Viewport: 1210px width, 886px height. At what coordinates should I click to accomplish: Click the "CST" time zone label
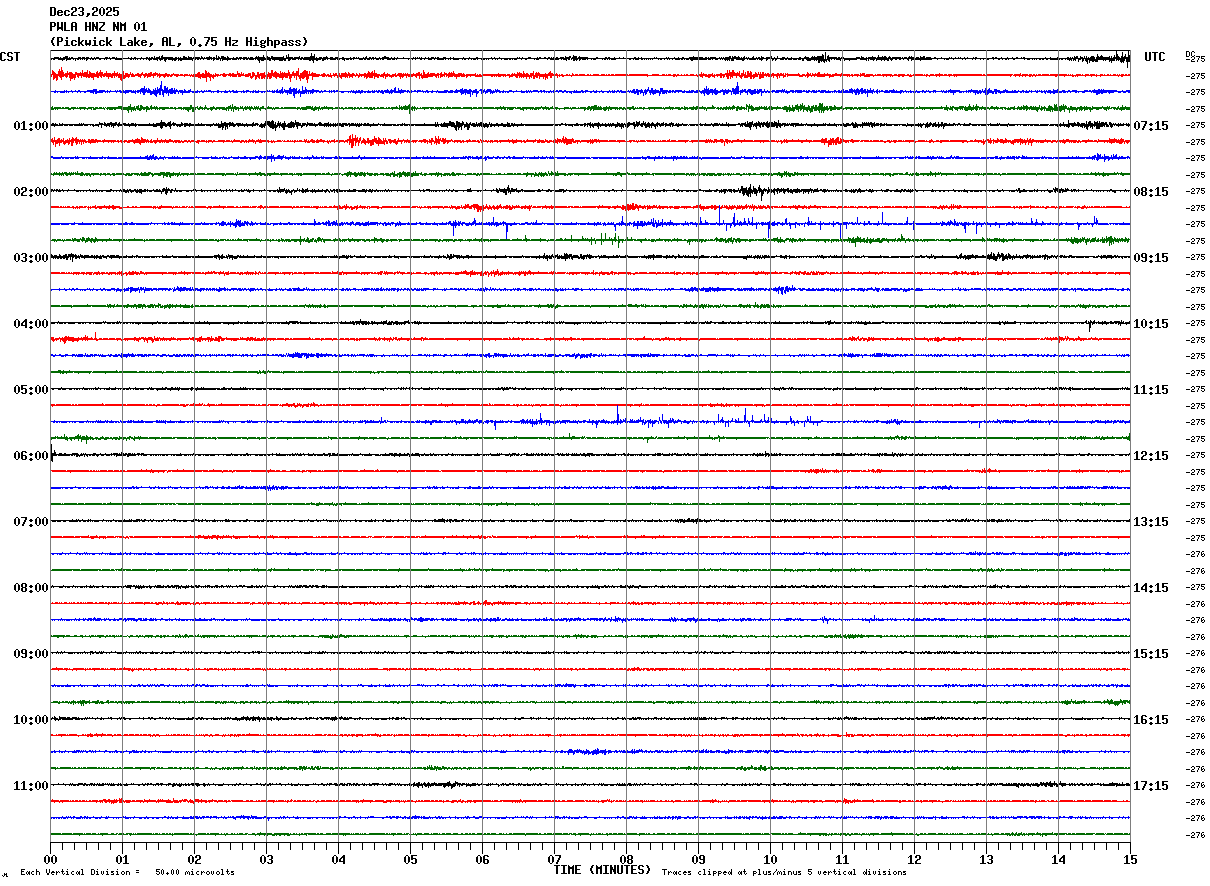[x=10, y=57]
